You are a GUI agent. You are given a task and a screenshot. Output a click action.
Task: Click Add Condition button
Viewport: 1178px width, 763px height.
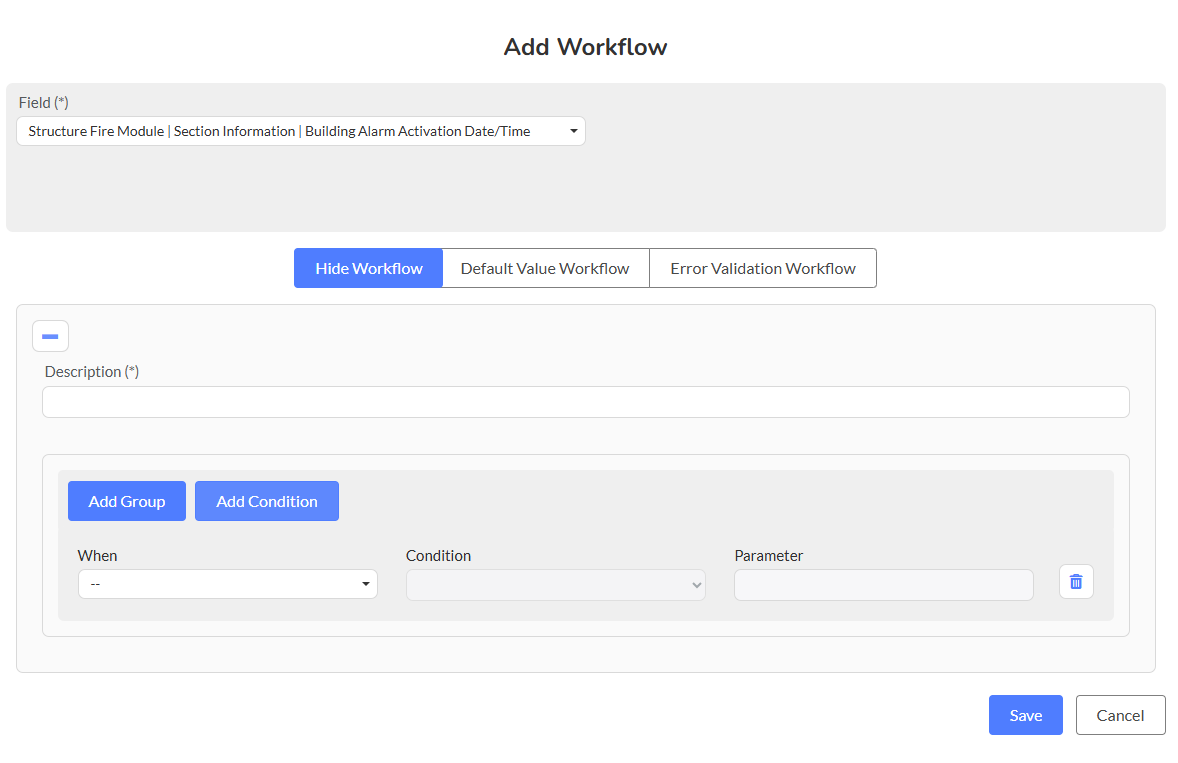[x=267, y=501]
